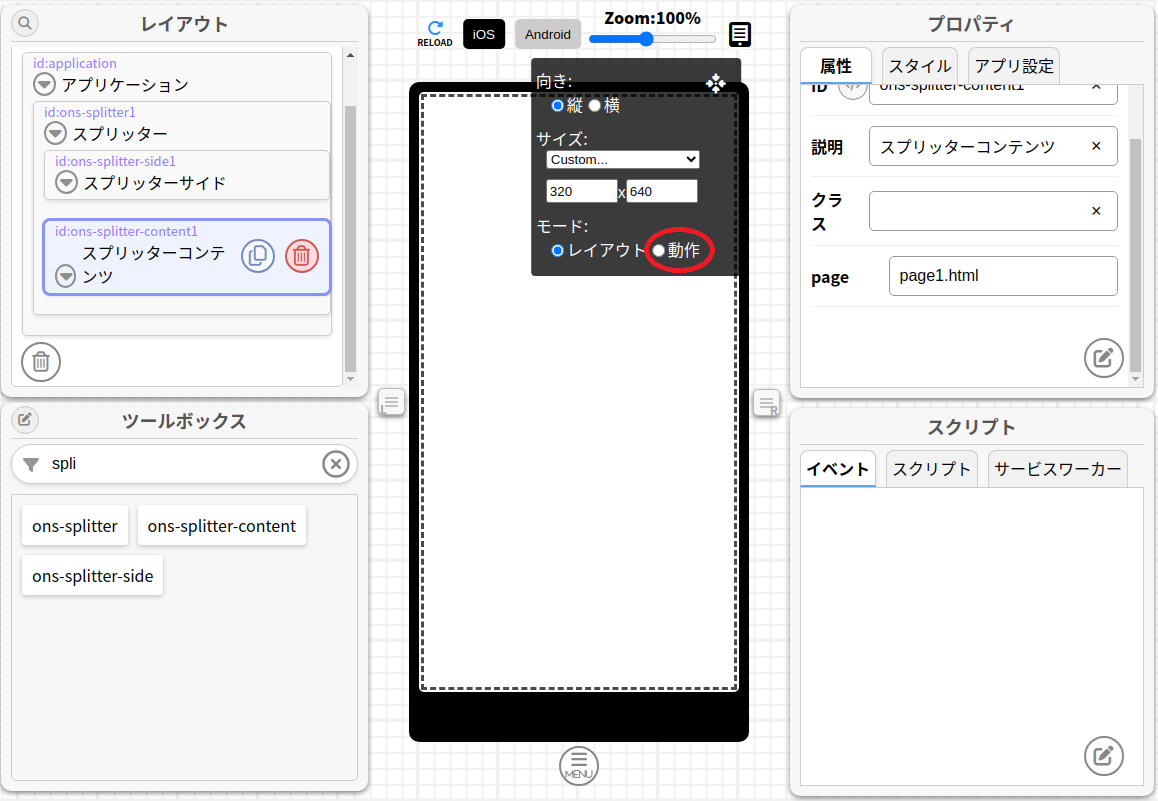Adjust the Zoom slider
The height and width of the screenshot is (801, 1158).
point(647,39)
